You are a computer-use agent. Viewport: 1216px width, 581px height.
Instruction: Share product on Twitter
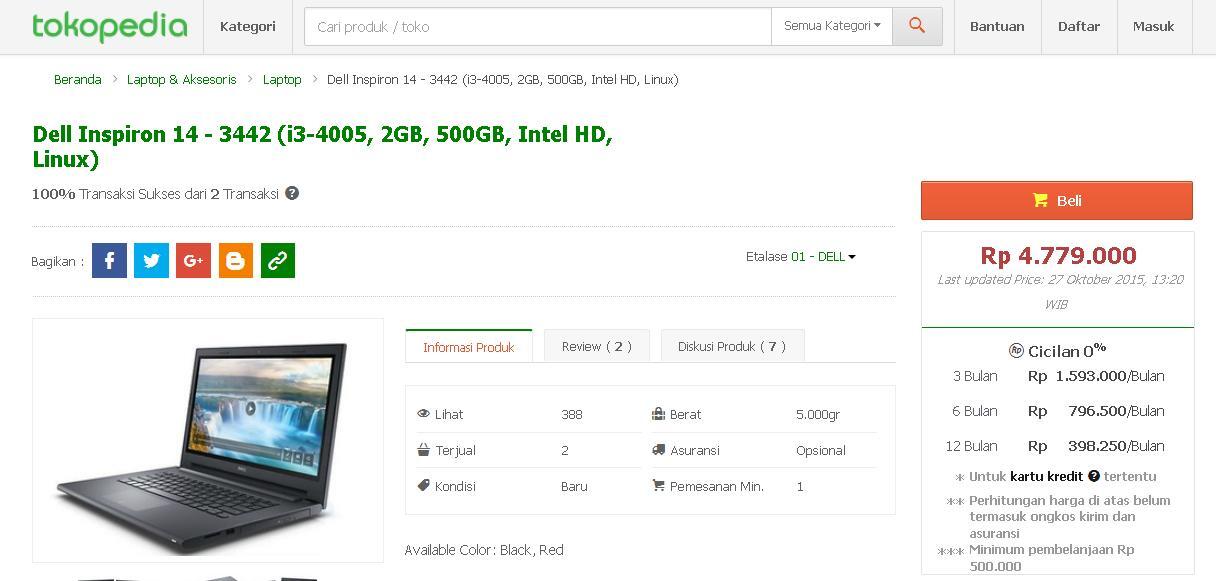tap(152, 261)
